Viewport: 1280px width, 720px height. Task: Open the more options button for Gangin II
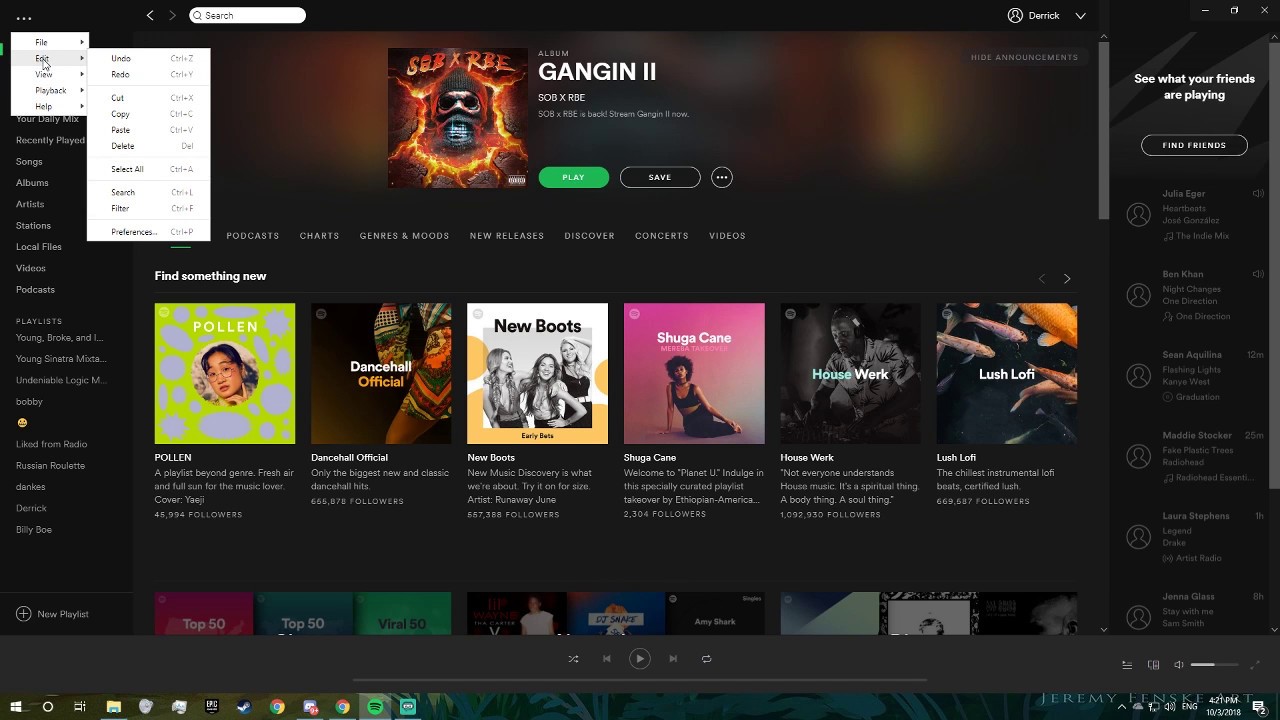(x=721, y=177)
